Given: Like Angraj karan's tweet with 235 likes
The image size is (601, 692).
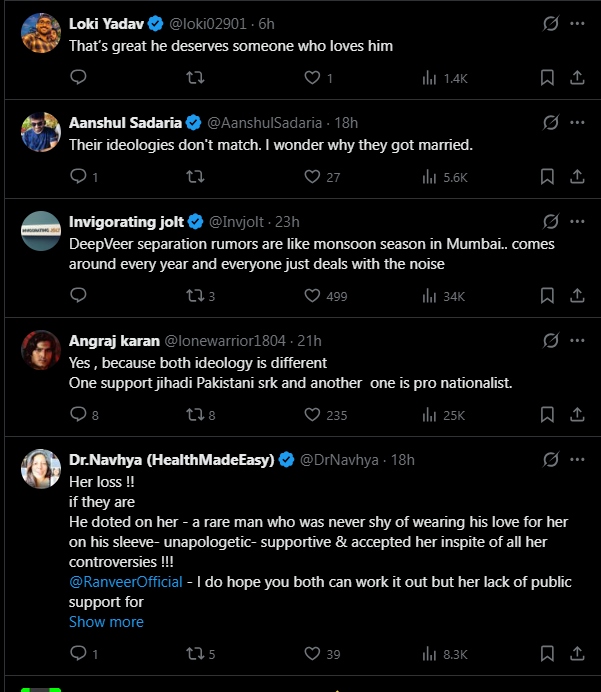Looking at the screenshot, I should pyautogui.click(x=312, y=414).
